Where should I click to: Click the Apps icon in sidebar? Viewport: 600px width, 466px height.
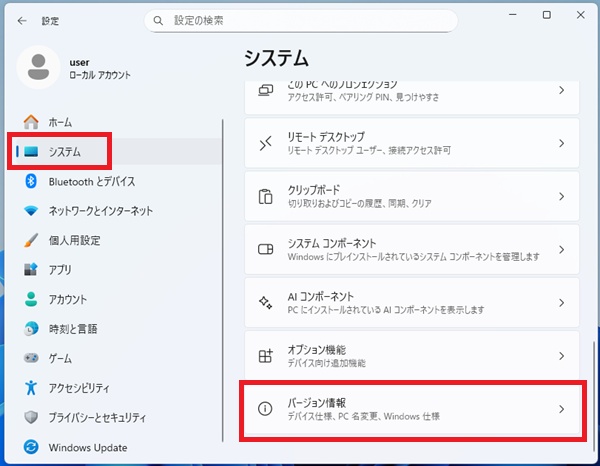31,269
